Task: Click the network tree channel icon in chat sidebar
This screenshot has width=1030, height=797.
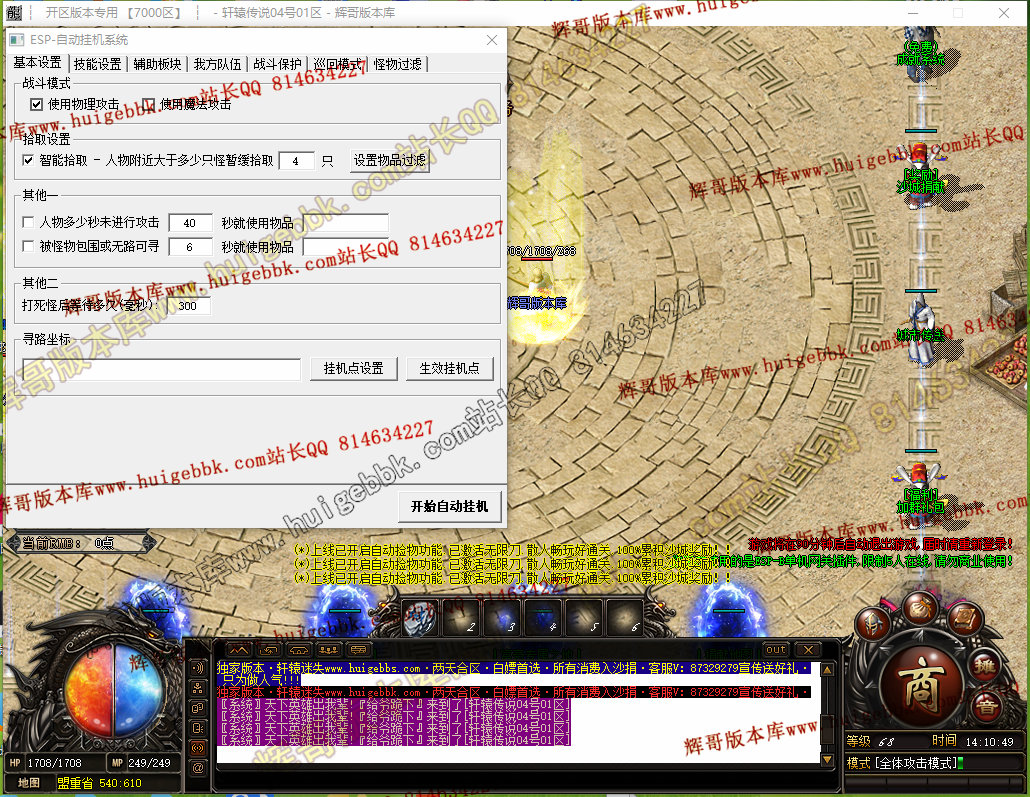Action: [198, 688]
